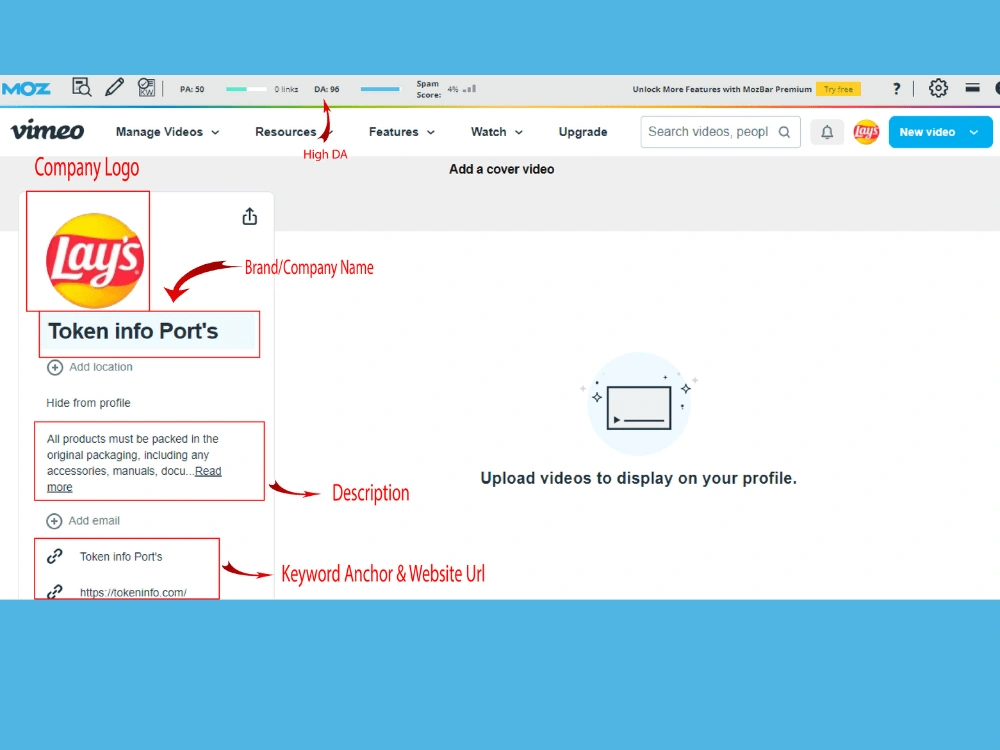
Task: Click the Upgrade menu item
Action: pyautogui.click(x=583, y=132)
